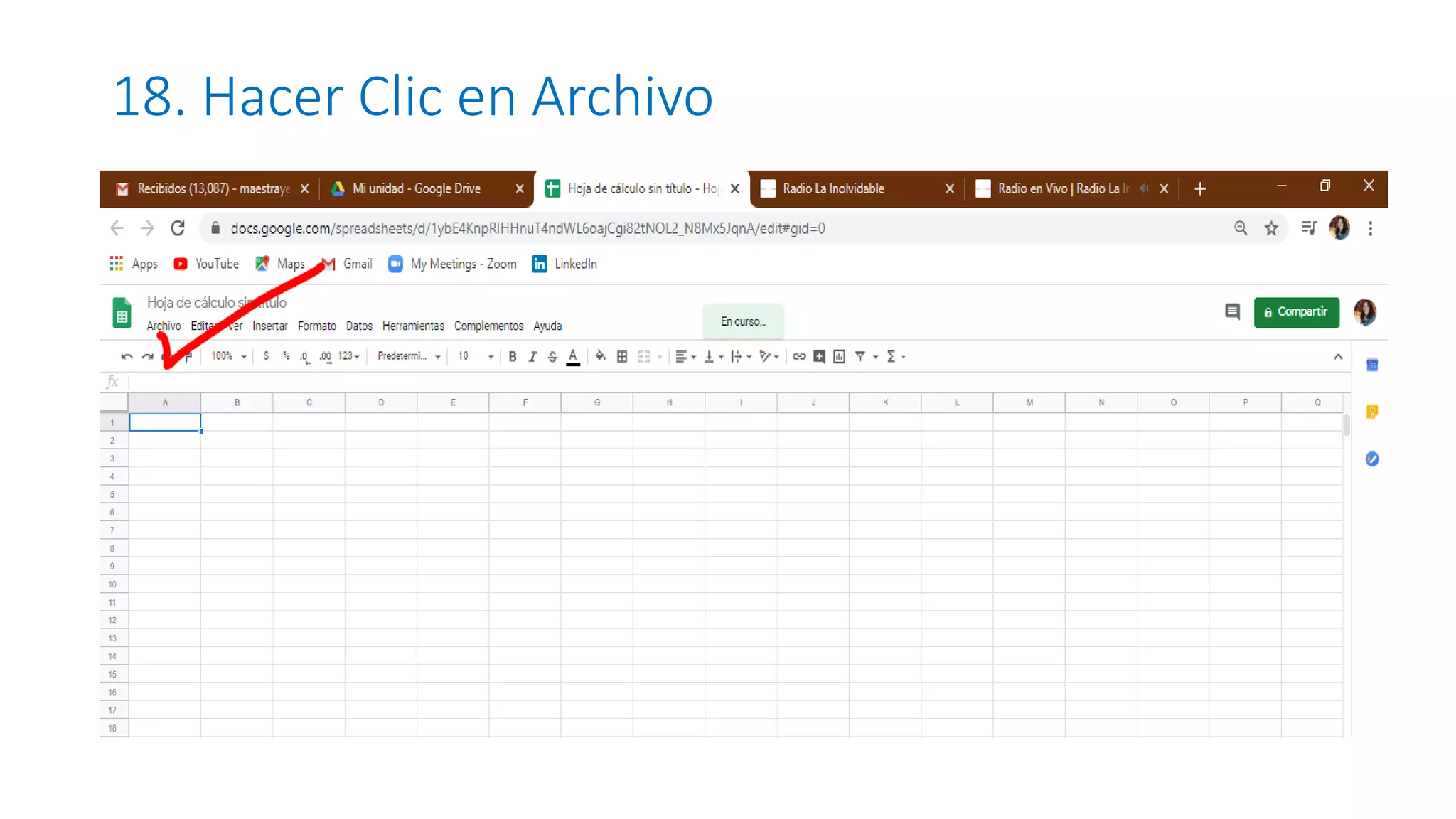Increase decimal places
Viewport: 1456px width, 819px height.
click(326, 357)
